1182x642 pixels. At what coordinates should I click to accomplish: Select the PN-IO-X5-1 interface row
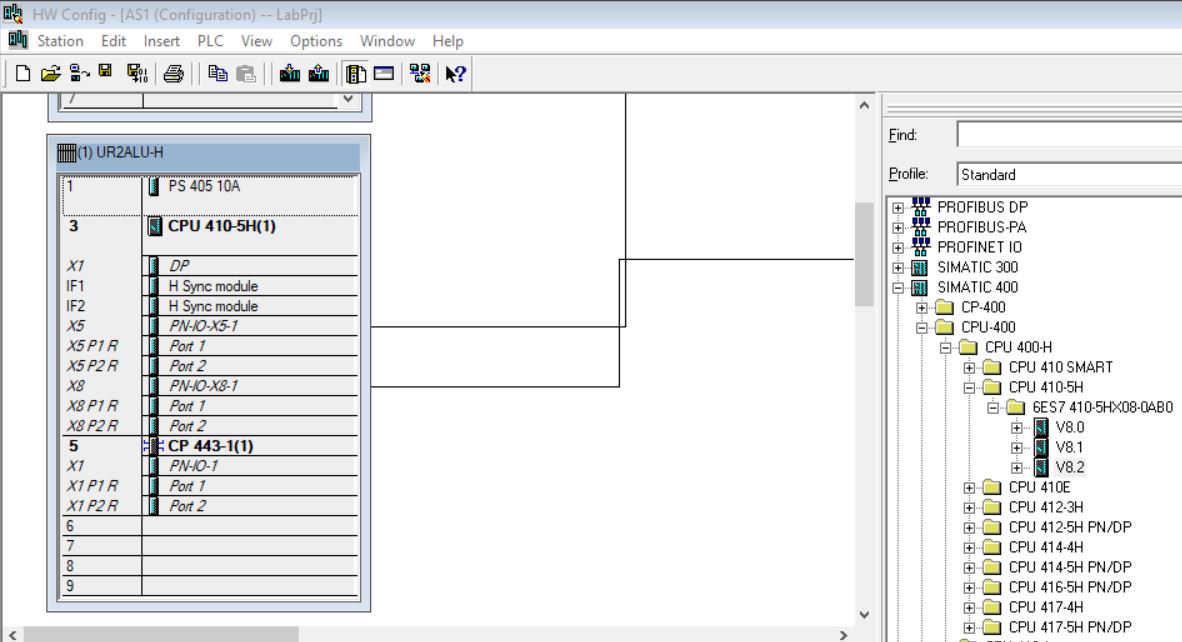point(210,326)
